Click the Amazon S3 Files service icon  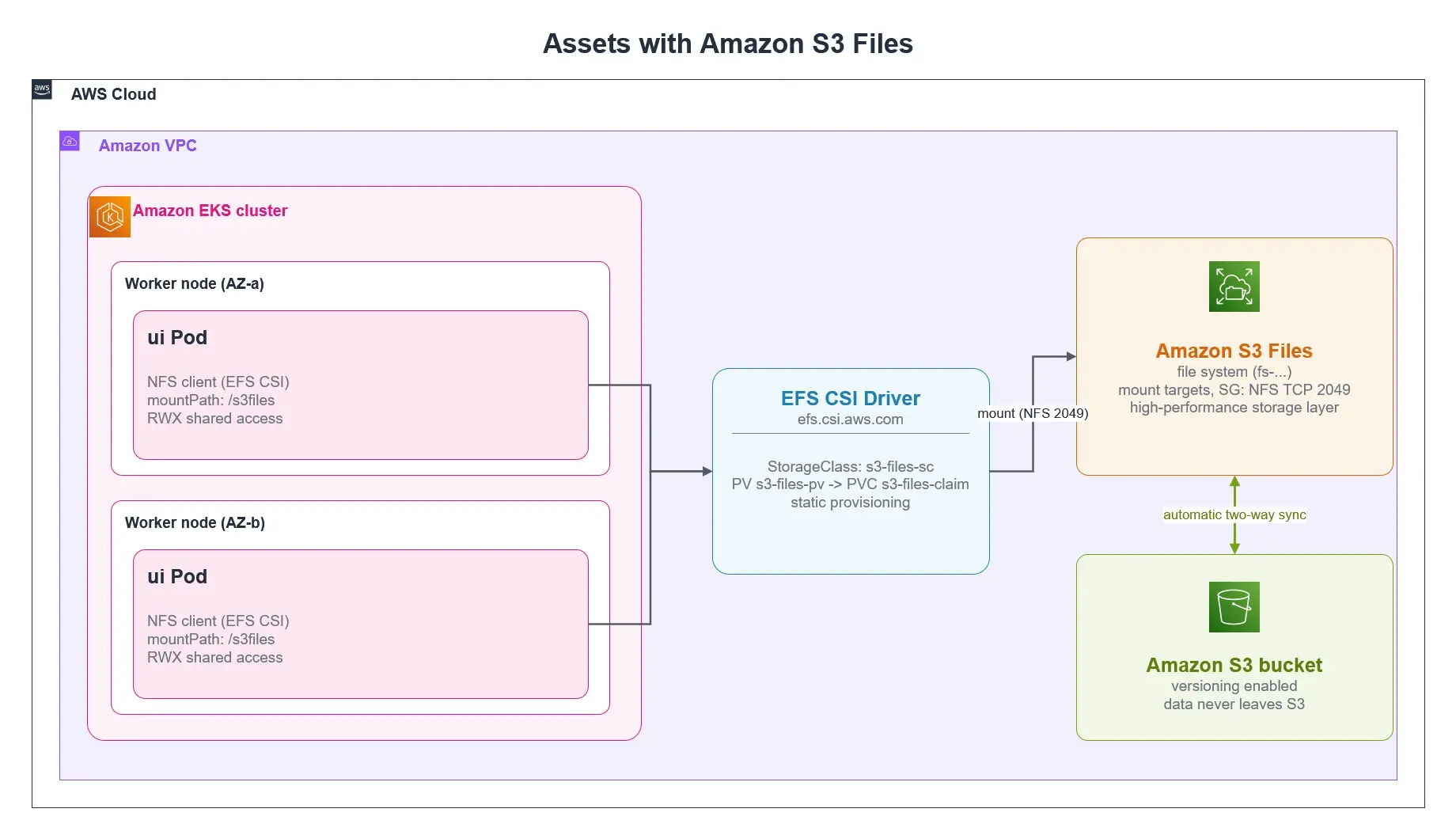1234,287
